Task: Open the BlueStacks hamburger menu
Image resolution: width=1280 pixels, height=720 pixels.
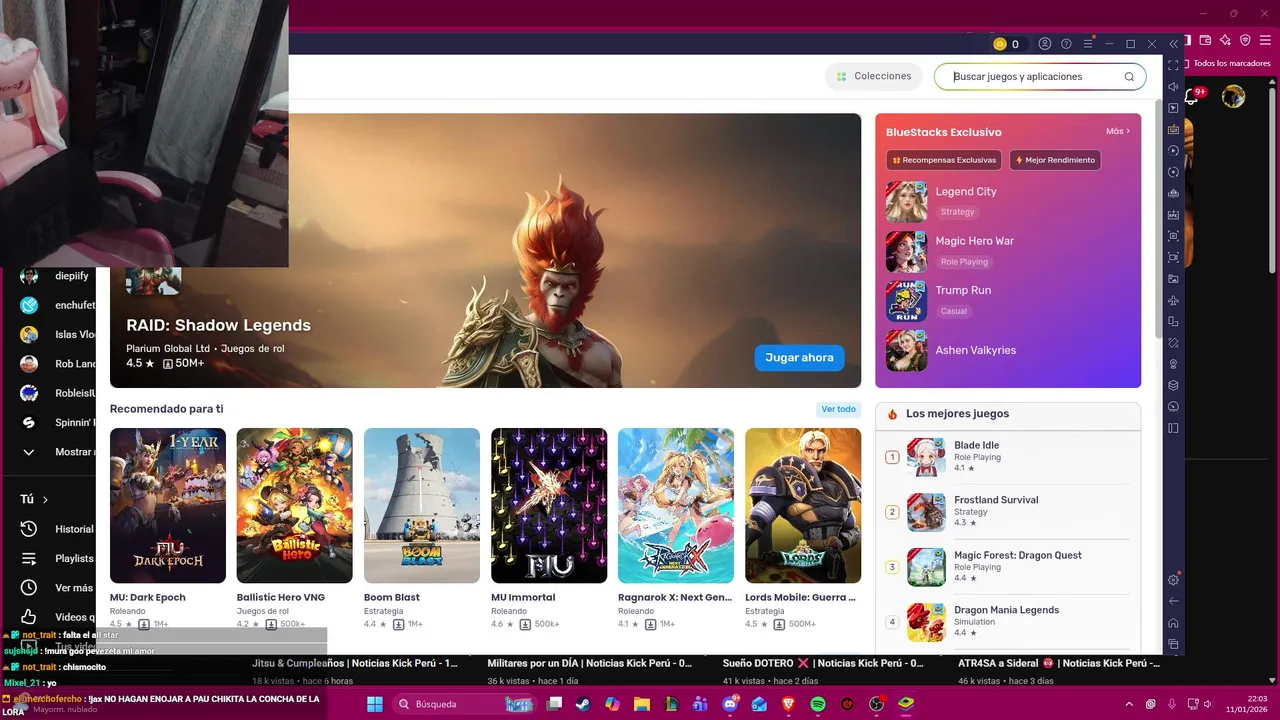Action: coord(1088,44)
